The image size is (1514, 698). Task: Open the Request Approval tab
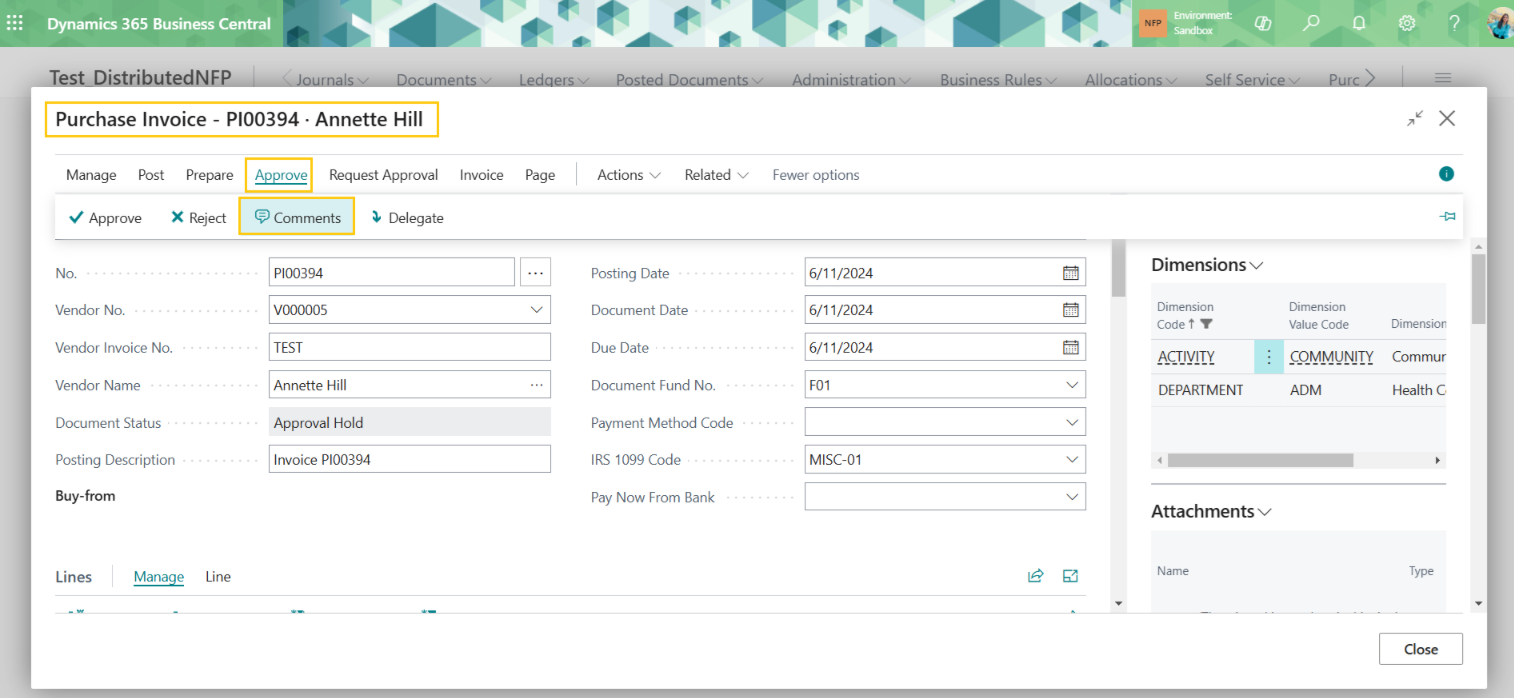click(x=384, y=175)
